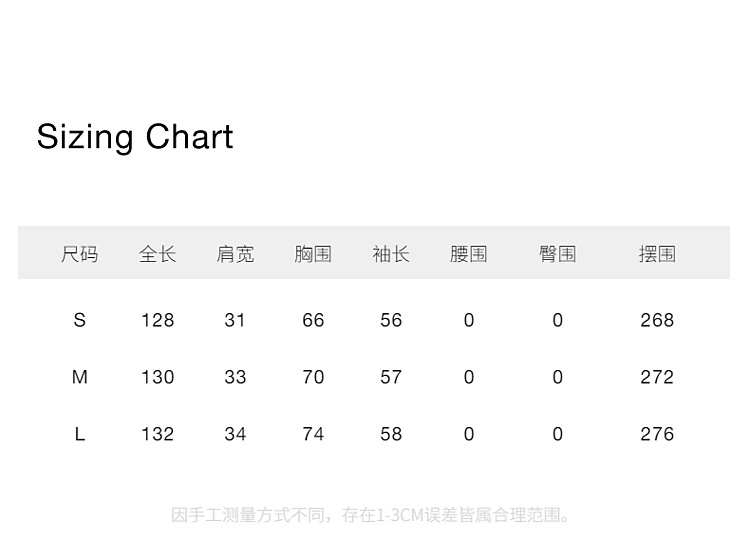This screenshot has height=558, width=750.
Task: Select shoulder width value 33
Action: (x=235, y=377)
